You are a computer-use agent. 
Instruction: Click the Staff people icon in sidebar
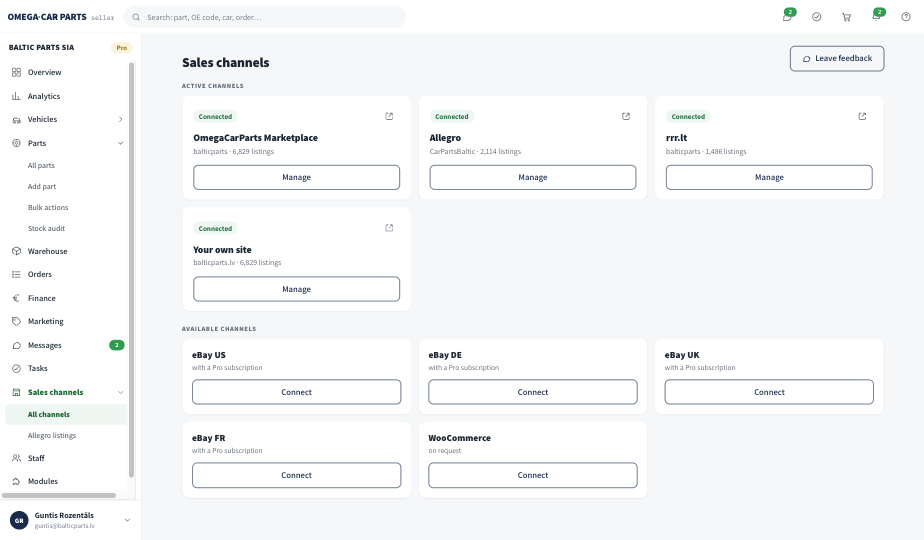click(x=16, y=458)
